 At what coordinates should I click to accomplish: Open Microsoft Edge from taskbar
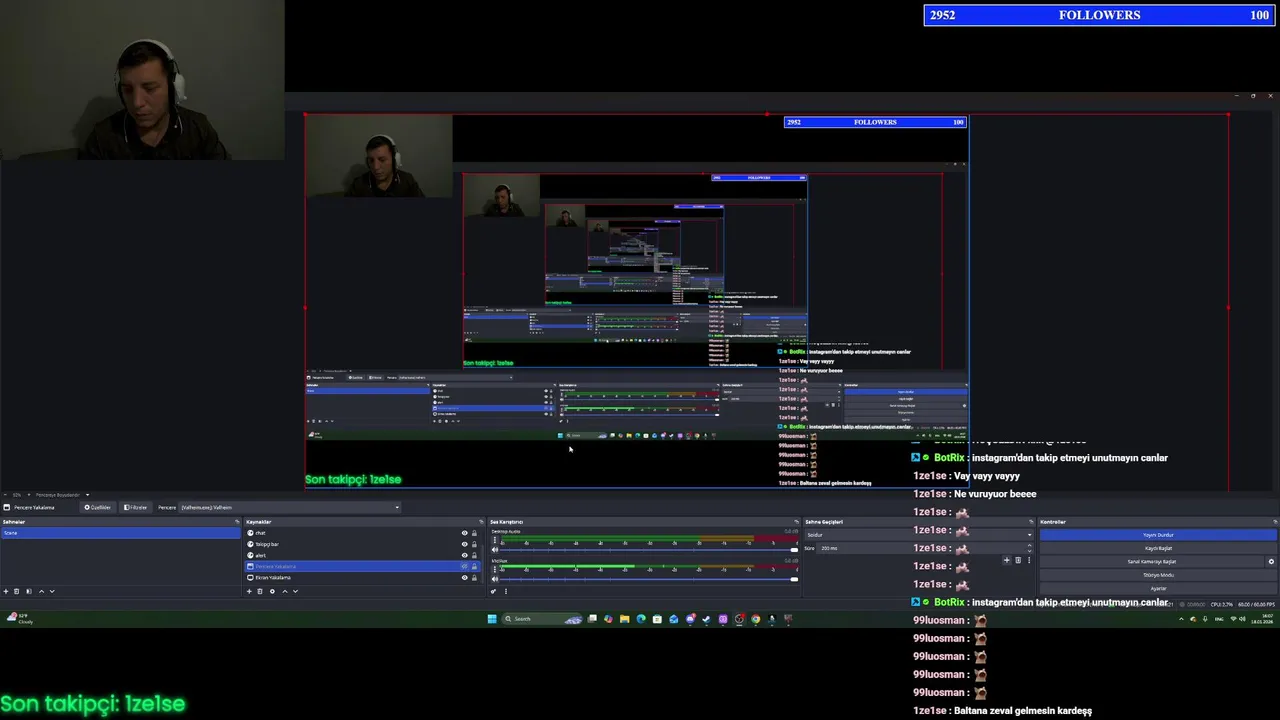(x=641, y=619)
